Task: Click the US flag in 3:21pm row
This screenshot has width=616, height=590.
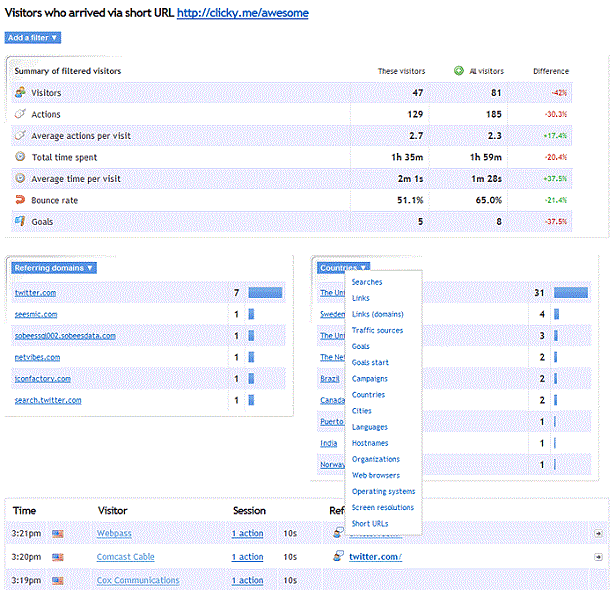Action: [57, 534]
